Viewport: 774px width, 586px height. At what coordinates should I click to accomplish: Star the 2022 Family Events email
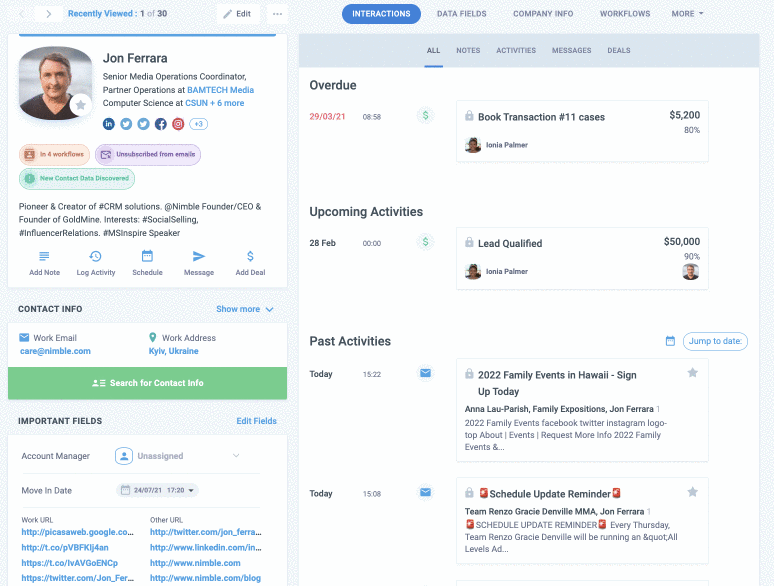click(x=692, y=373)
